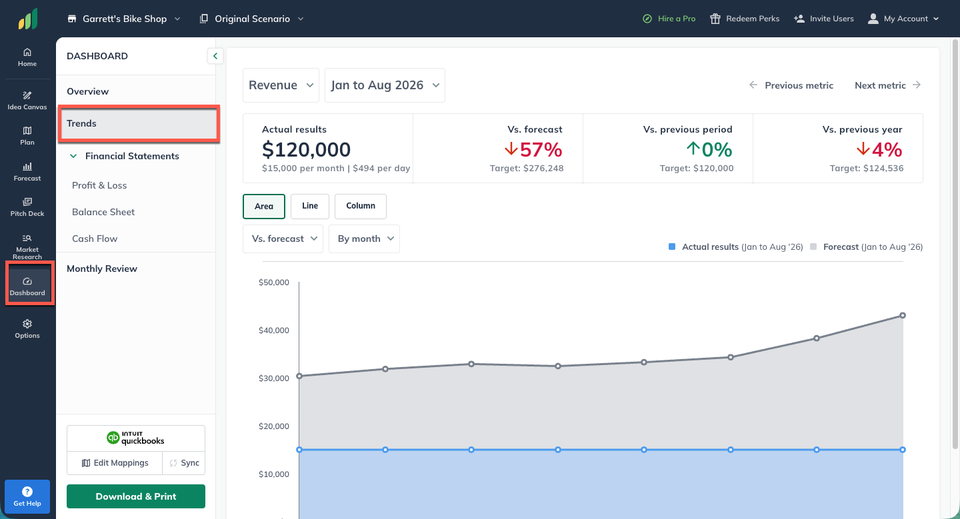Click the scenario copy icon
This screenshot has height=519, width=960.
[x=204, y=19]
